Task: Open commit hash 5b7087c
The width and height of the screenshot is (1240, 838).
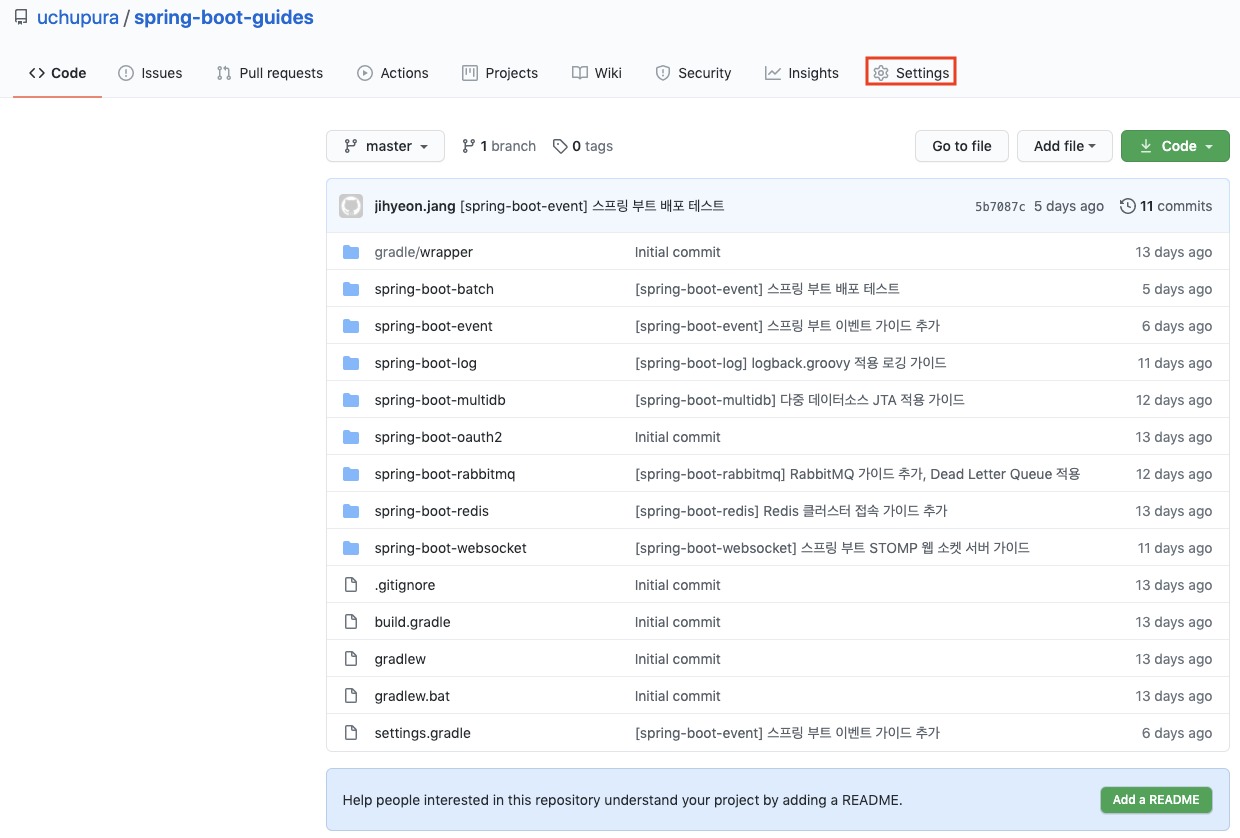Action: tap(1000, 207)
